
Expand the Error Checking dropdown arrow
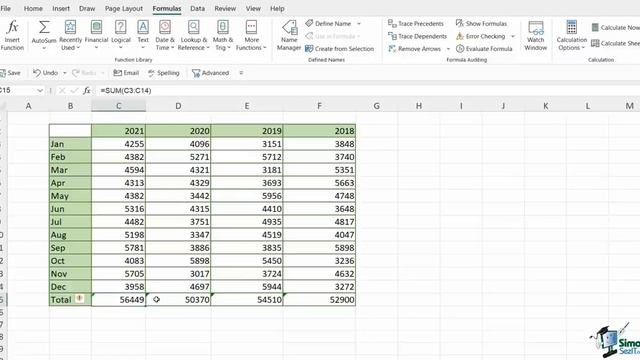pyautogui.click(x=513, y=36)
